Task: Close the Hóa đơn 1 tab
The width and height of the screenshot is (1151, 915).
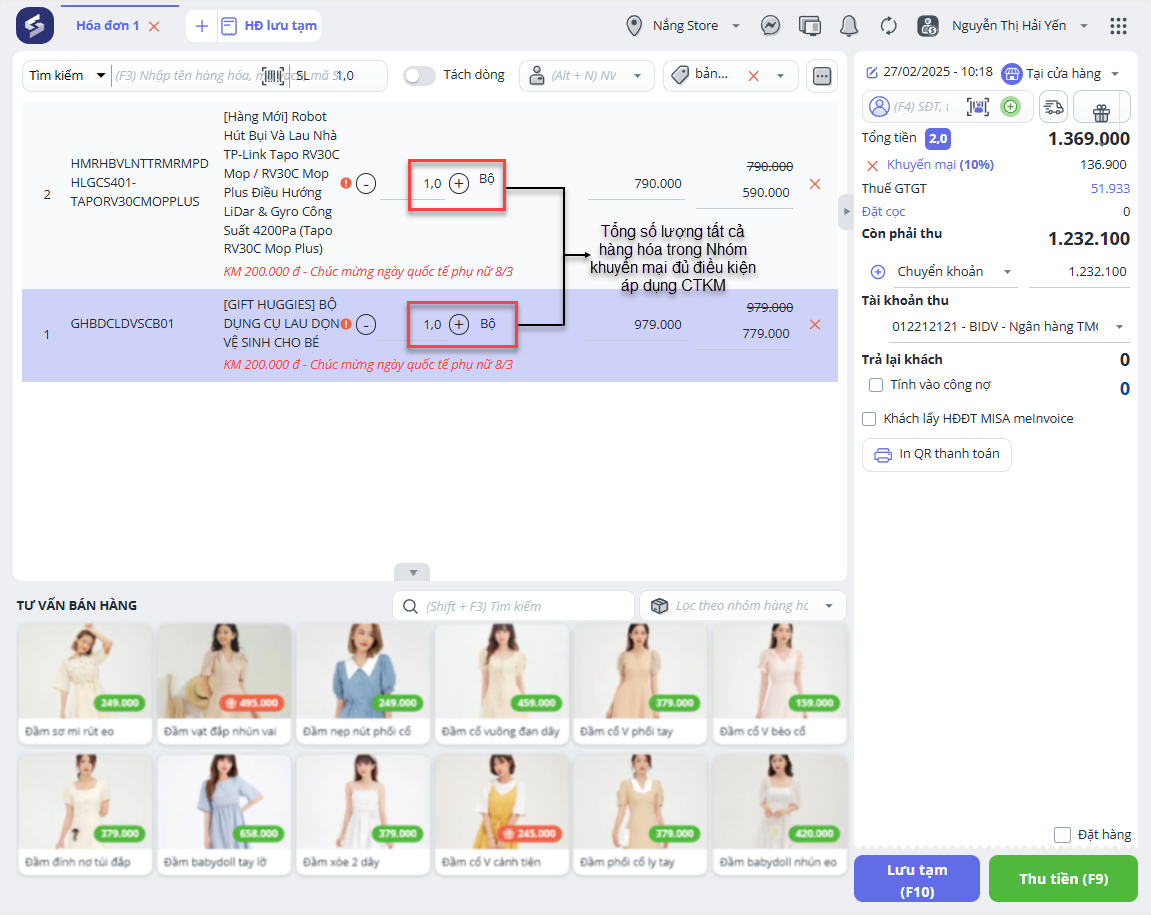Action: [154, 26]
